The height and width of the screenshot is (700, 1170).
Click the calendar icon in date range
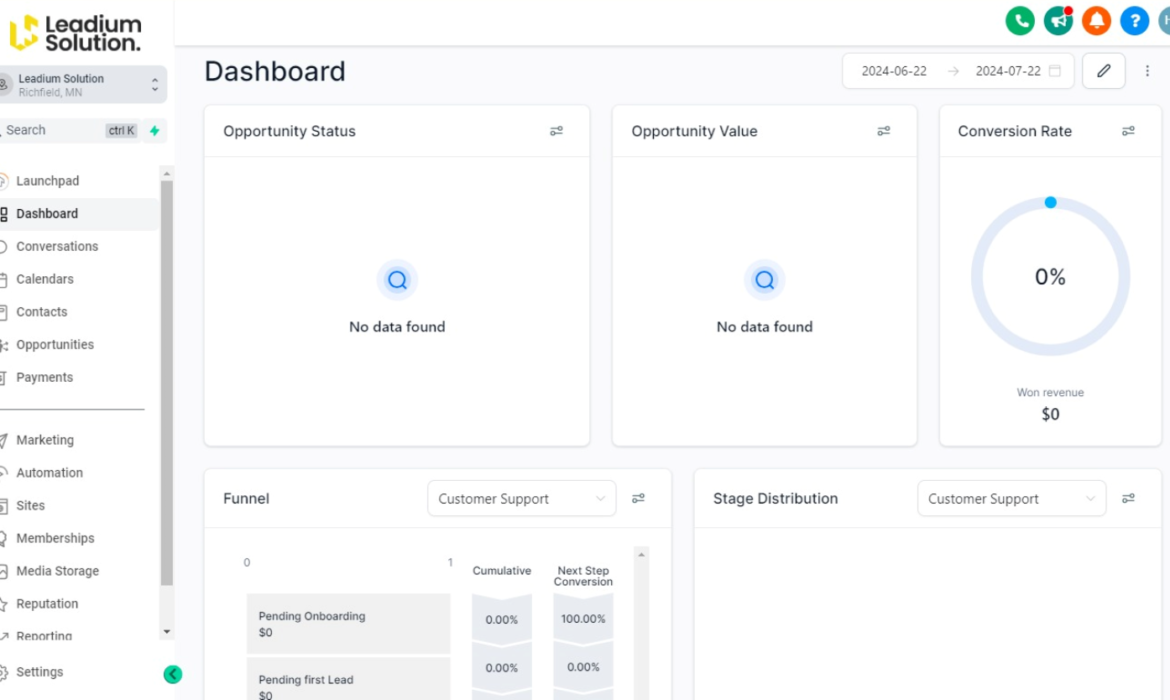[x=1054, y=71]
